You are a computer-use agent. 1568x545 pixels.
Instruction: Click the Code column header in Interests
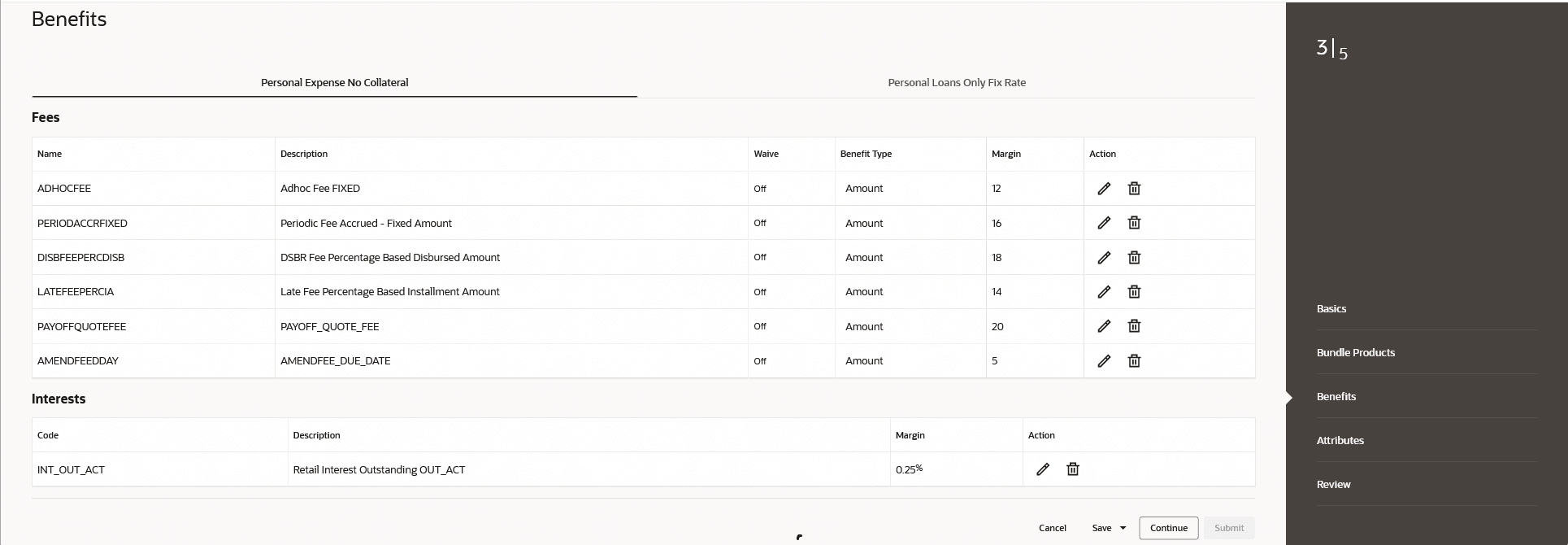pyautogui.click(x=48, y=435)
